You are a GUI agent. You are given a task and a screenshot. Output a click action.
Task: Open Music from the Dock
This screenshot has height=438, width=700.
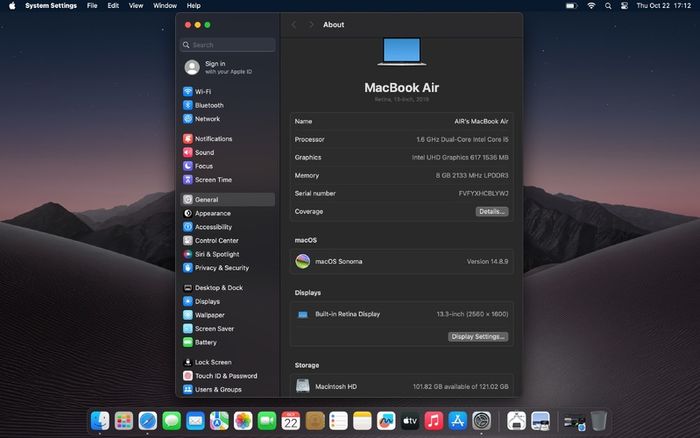point(433,421)
